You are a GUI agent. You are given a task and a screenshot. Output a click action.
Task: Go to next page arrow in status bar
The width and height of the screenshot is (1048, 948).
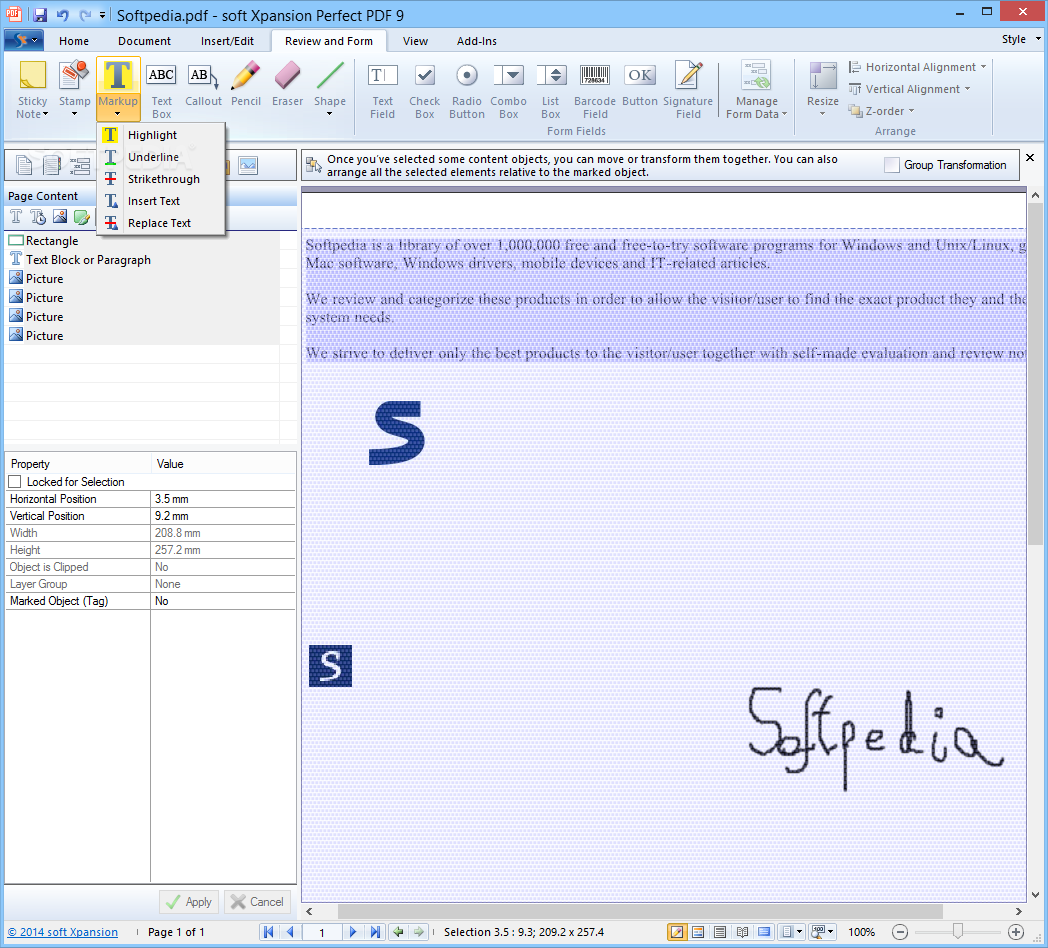coord(353,931)
